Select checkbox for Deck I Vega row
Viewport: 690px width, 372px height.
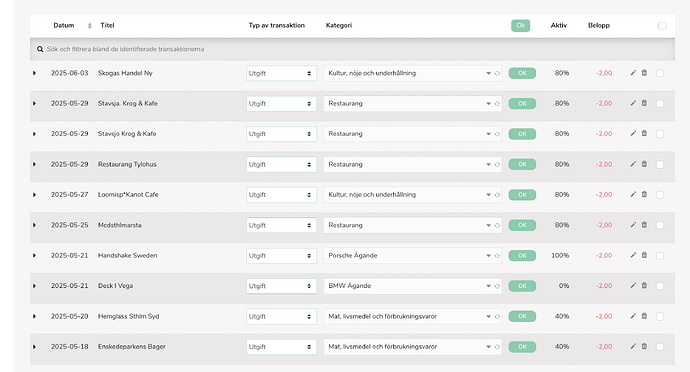tap(660, 286)
